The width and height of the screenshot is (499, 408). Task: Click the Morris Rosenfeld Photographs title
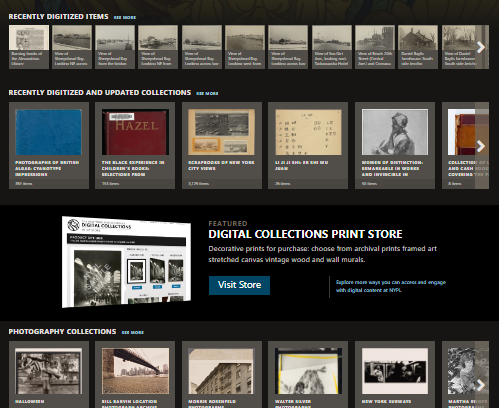(212, 403)
